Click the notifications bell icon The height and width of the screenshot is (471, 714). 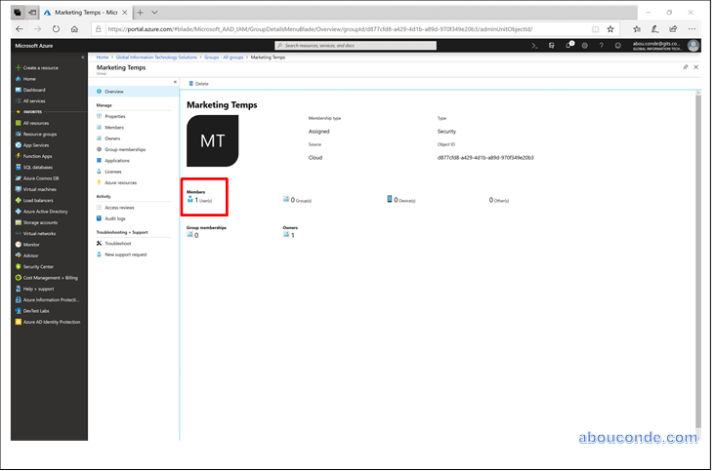(569, 45)
